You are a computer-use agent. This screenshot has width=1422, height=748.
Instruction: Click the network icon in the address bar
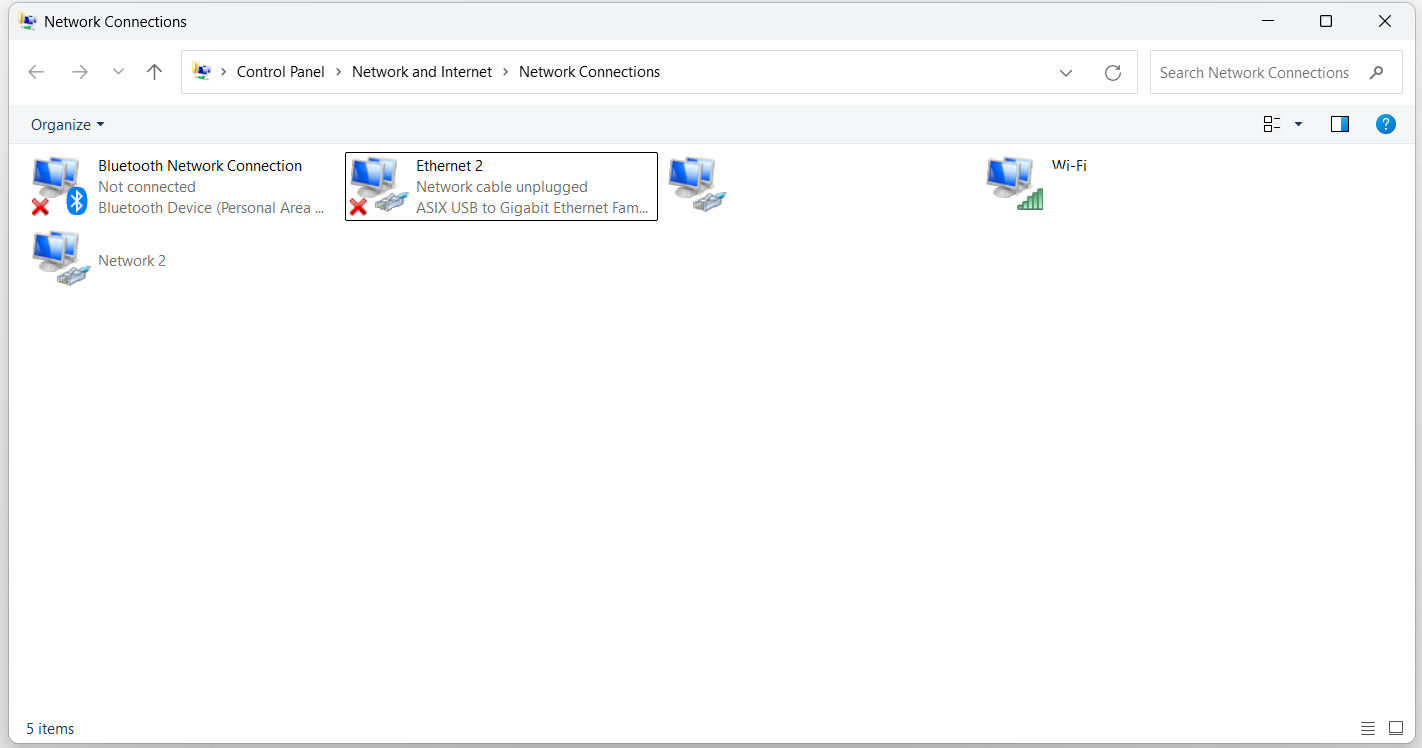201,71
